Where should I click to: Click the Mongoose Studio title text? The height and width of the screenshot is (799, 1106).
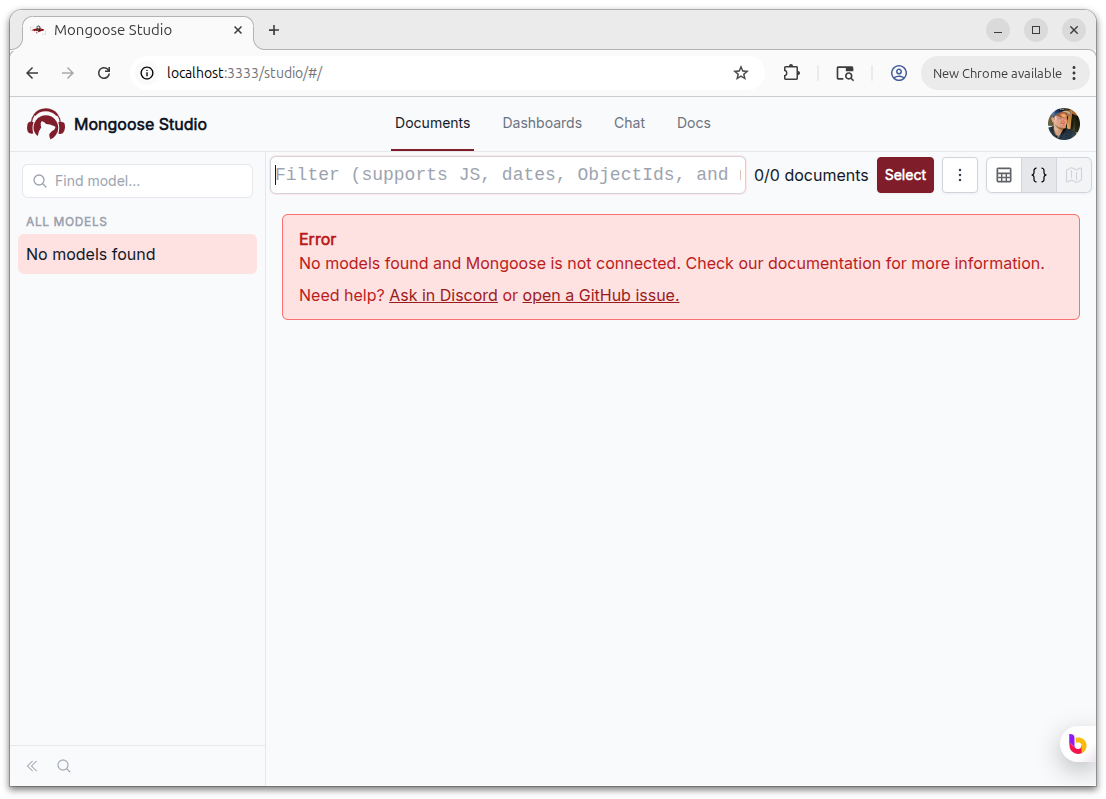coord(140,125)
